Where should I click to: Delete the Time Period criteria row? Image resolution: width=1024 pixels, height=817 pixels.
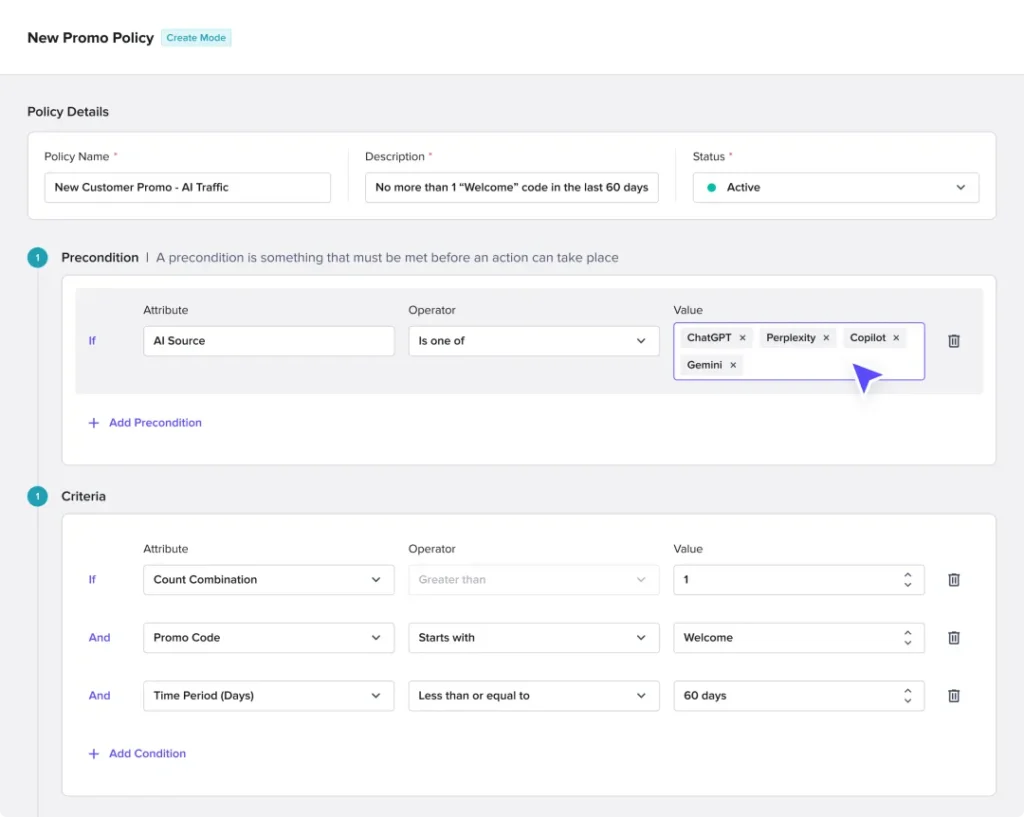(953, 696)
